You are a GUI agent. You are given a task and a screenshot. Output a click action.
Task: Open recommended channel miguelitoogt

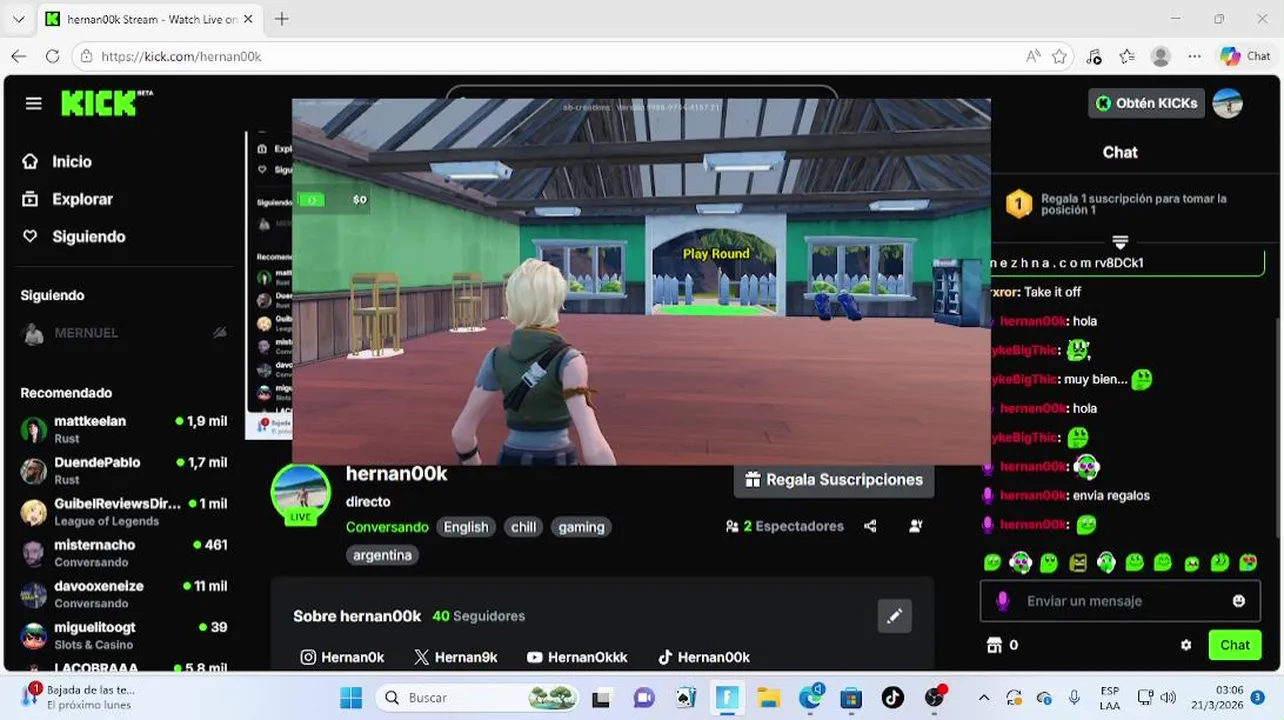pyautogui.click(x=124, y=635)
